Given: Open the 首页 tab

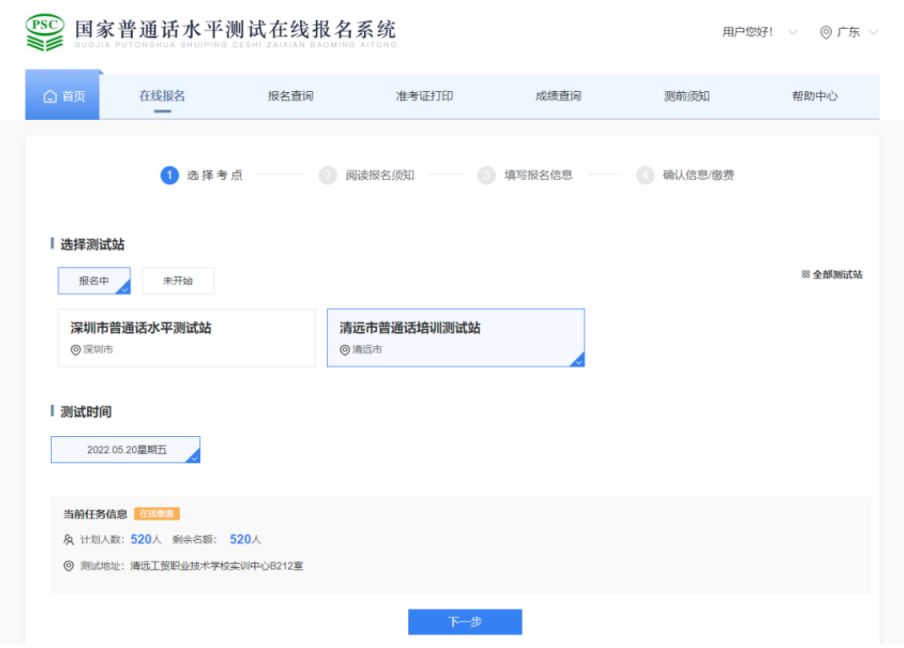Looking at the screenshot, I should point(62,95).
